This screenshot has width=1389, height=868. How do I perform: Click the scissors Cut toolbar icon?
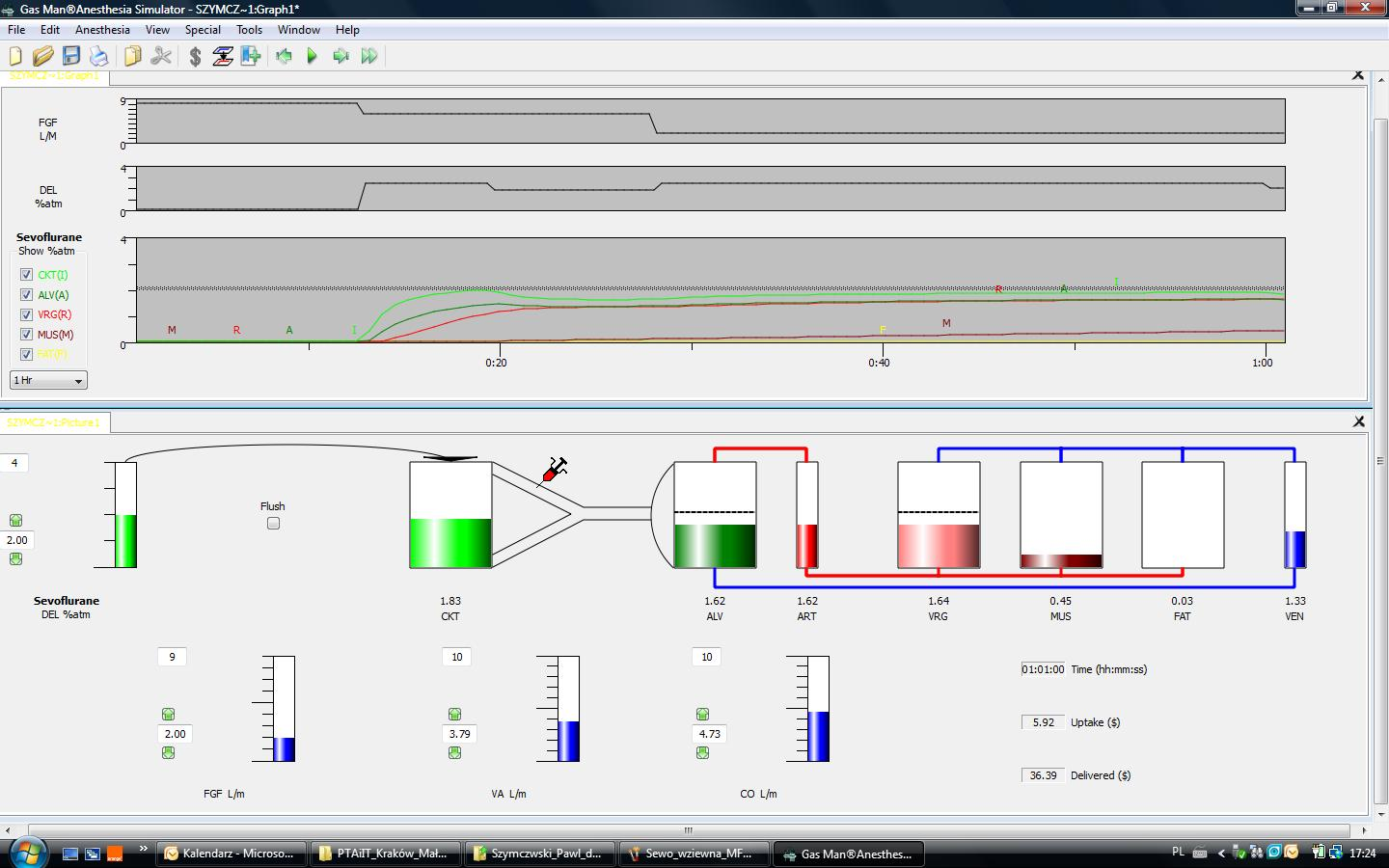(x=161, y=56)
